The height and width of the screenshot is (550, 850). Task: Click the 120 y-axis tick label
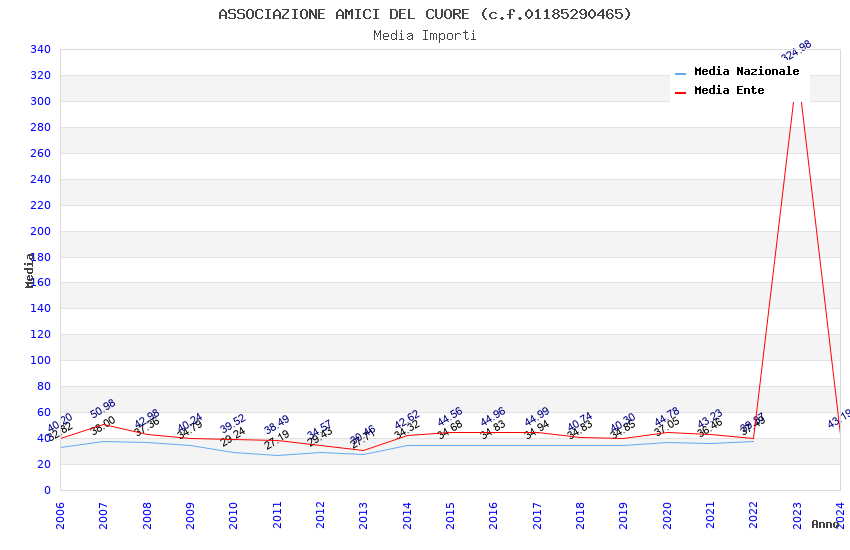41,334
